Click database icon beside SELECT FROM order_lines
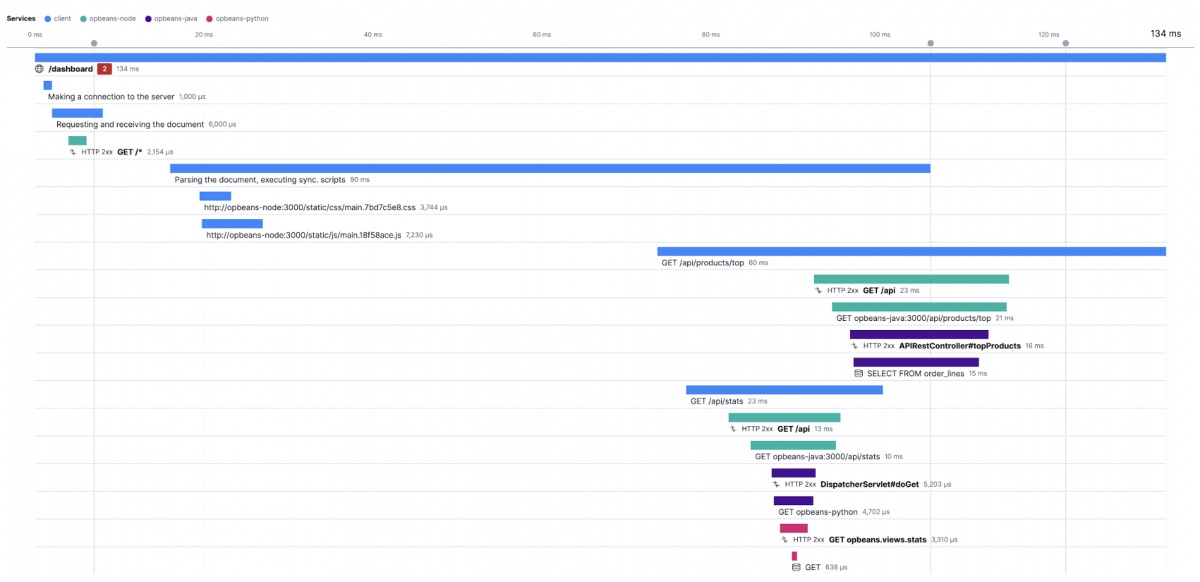Screen dimensions: 1200x582 [x=858, y=373]
